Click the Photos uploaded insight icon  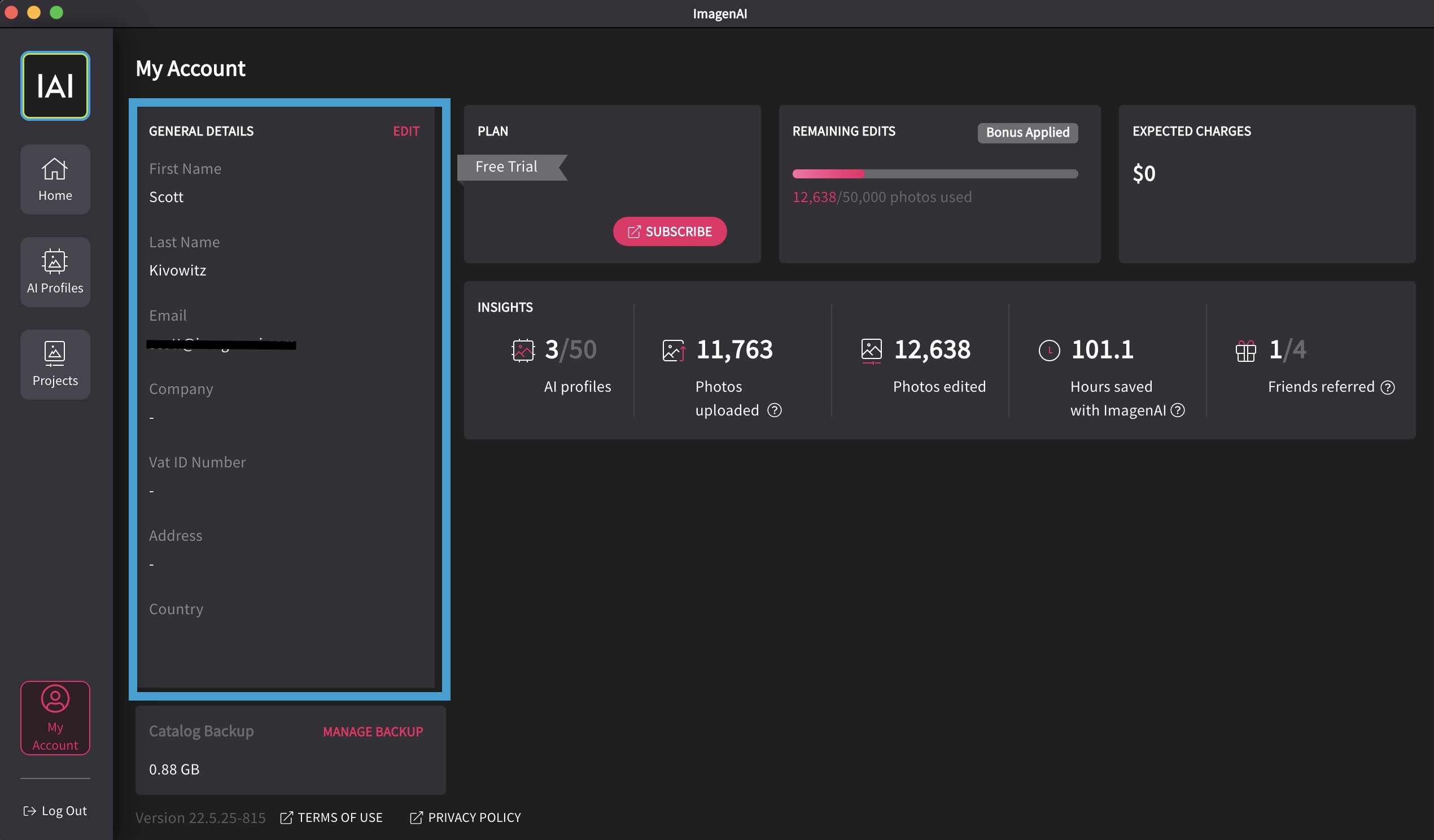tap(674, 350)
